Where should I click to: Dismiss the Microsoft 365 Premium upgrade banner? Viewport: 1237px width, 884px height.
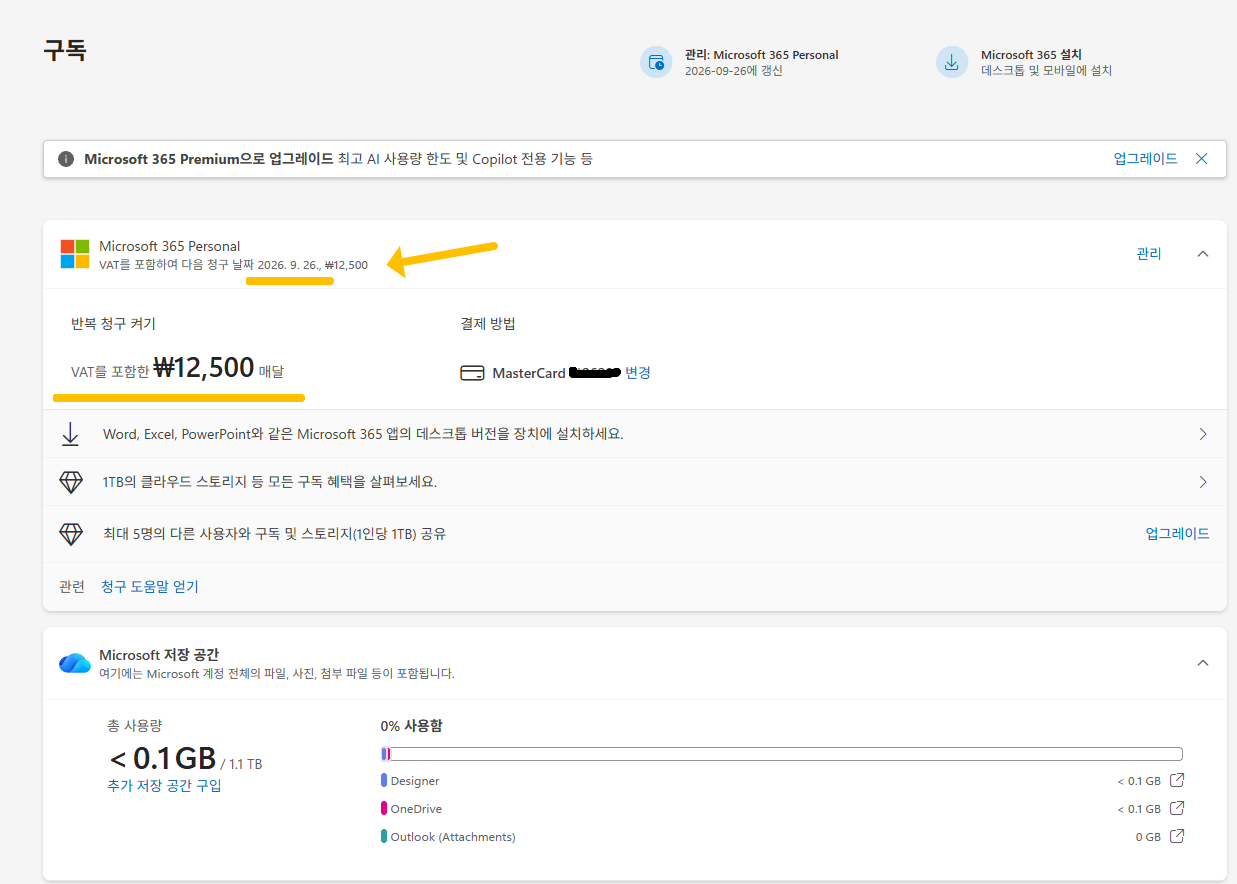[x=1202, y=159]
